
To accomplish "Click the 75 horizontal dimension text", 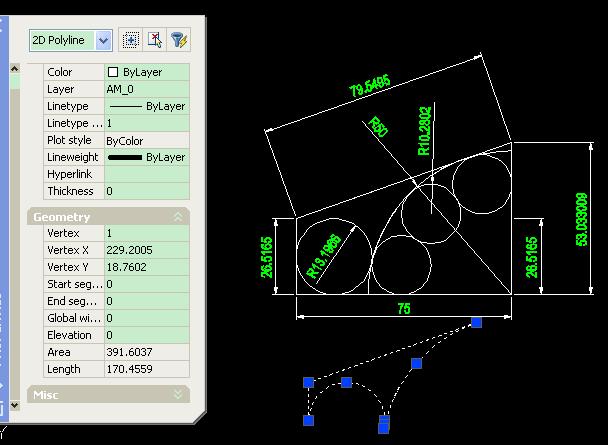I will coord(404,309).
